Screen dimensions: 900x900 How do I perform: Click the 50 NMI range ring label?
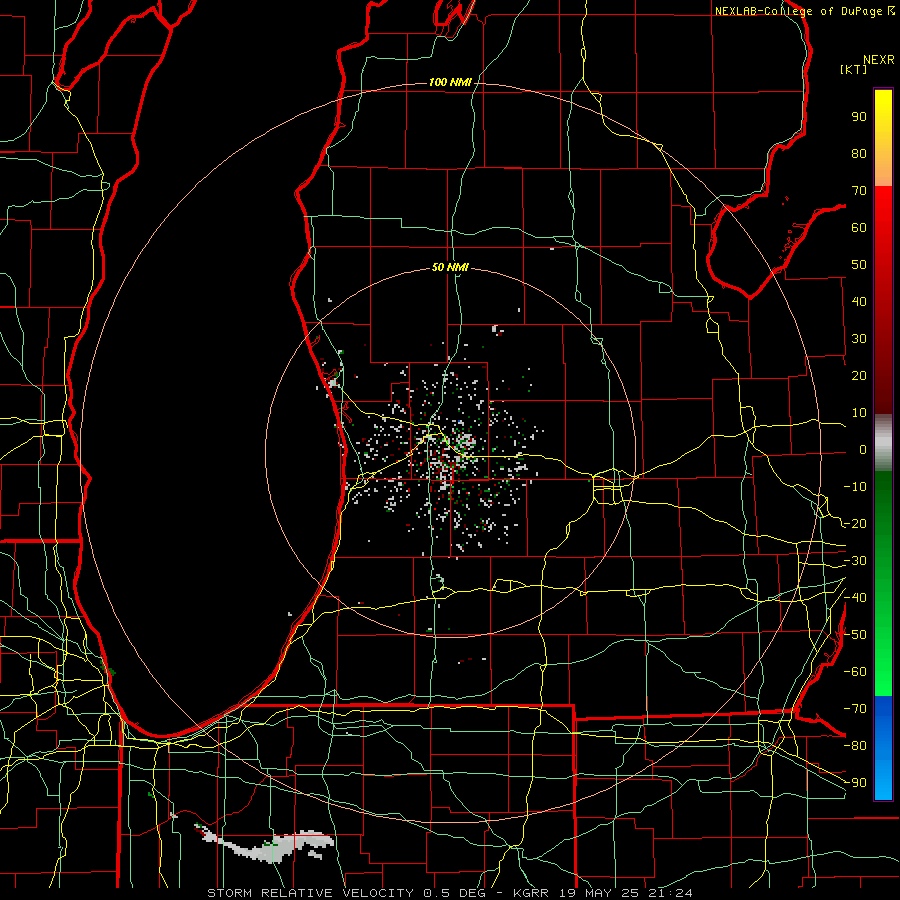coord(450,267)
